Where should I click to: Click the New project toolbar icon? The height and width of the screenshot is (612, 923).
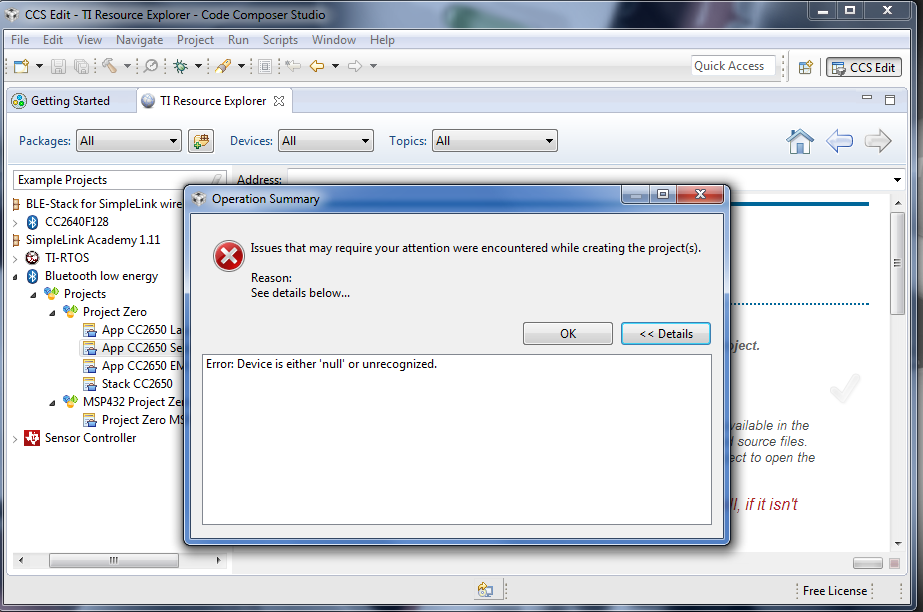tap(21, 66)
